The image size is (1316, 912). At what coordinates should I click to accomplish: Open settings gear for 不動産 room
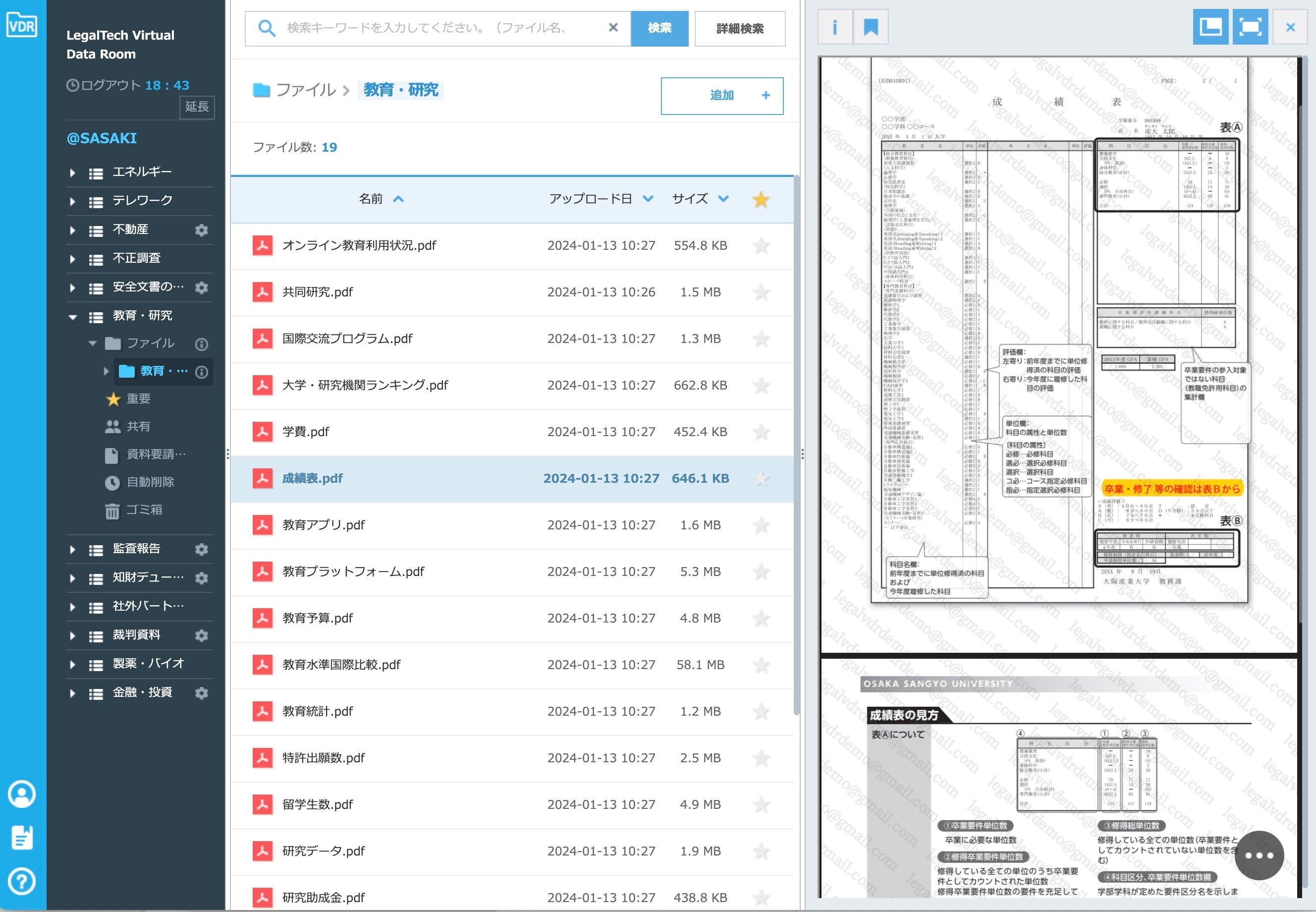(201, 229)
